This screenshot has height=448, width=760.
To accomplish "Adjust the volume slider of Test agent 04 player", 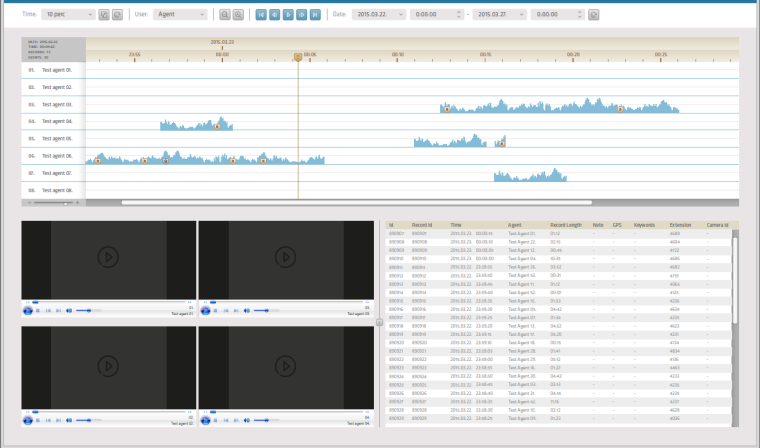I will click(267, 420).
